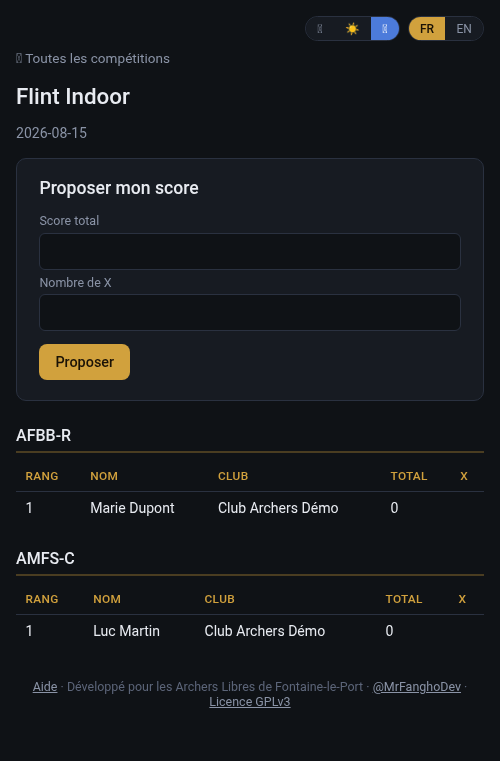Select the Luc Martin row

tap(250, 630)
